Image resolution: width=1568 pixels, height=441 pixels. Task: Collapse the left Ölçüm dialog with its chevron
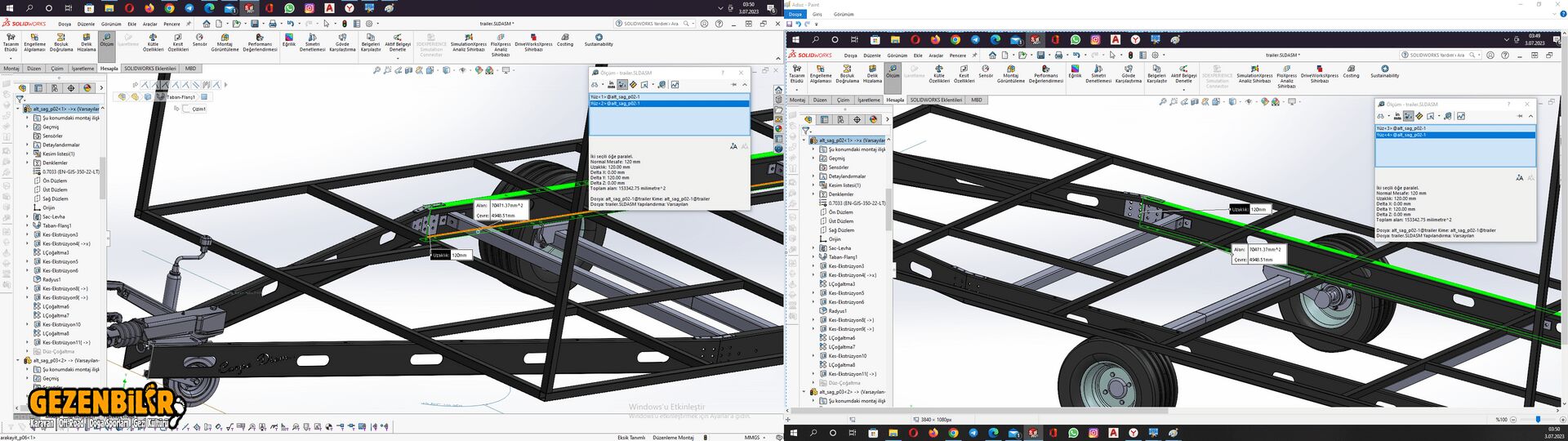(x=744, y=85)
